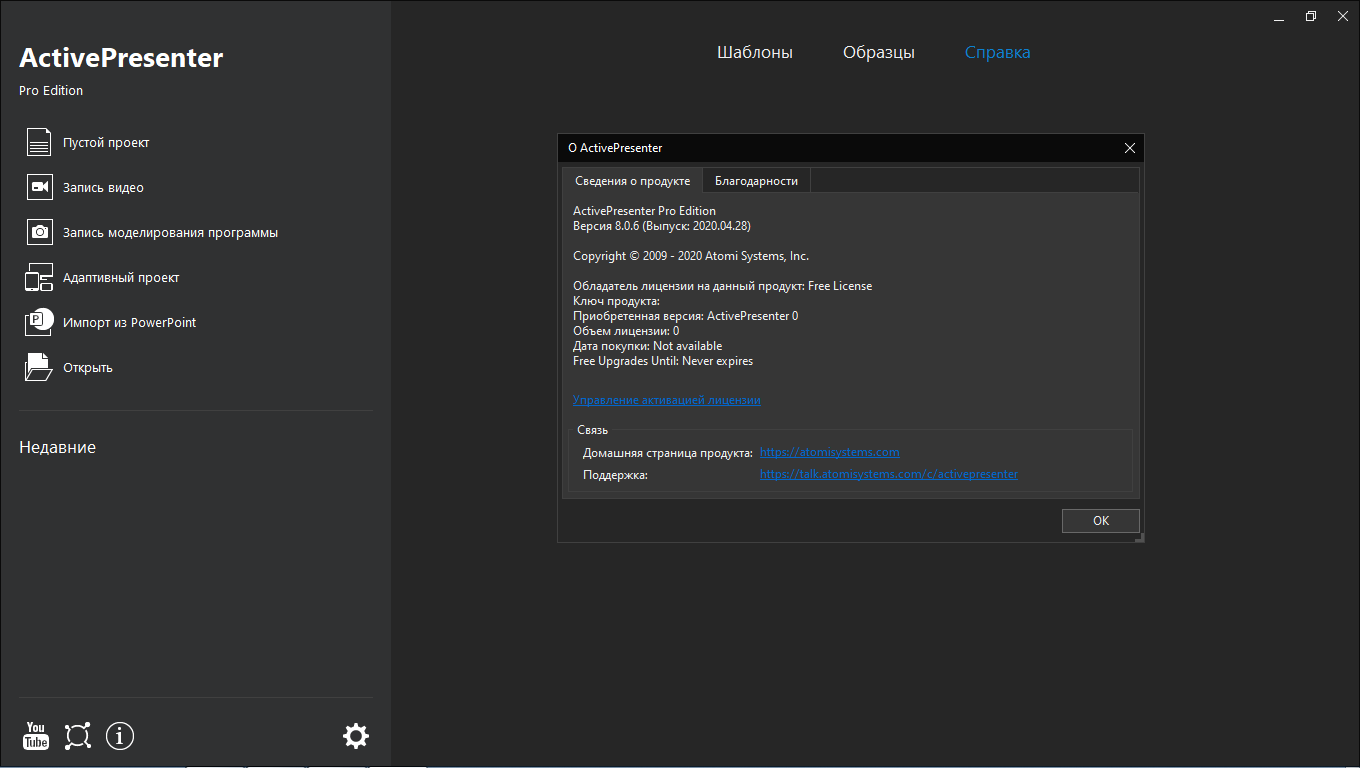Click the 'Недавние' heading
Viewport: 1360px width, 768px height.
point(57,447)
